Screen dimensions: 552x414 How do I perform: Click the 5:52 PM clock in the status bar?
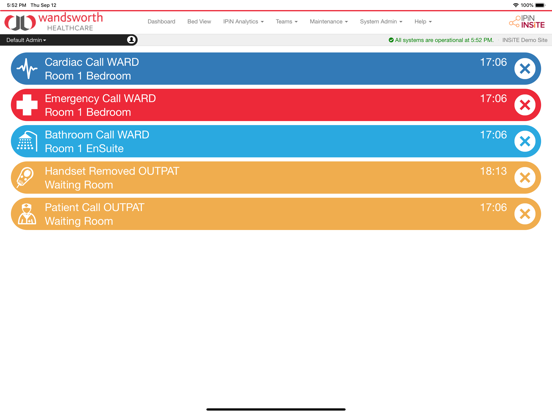point(16,5)
